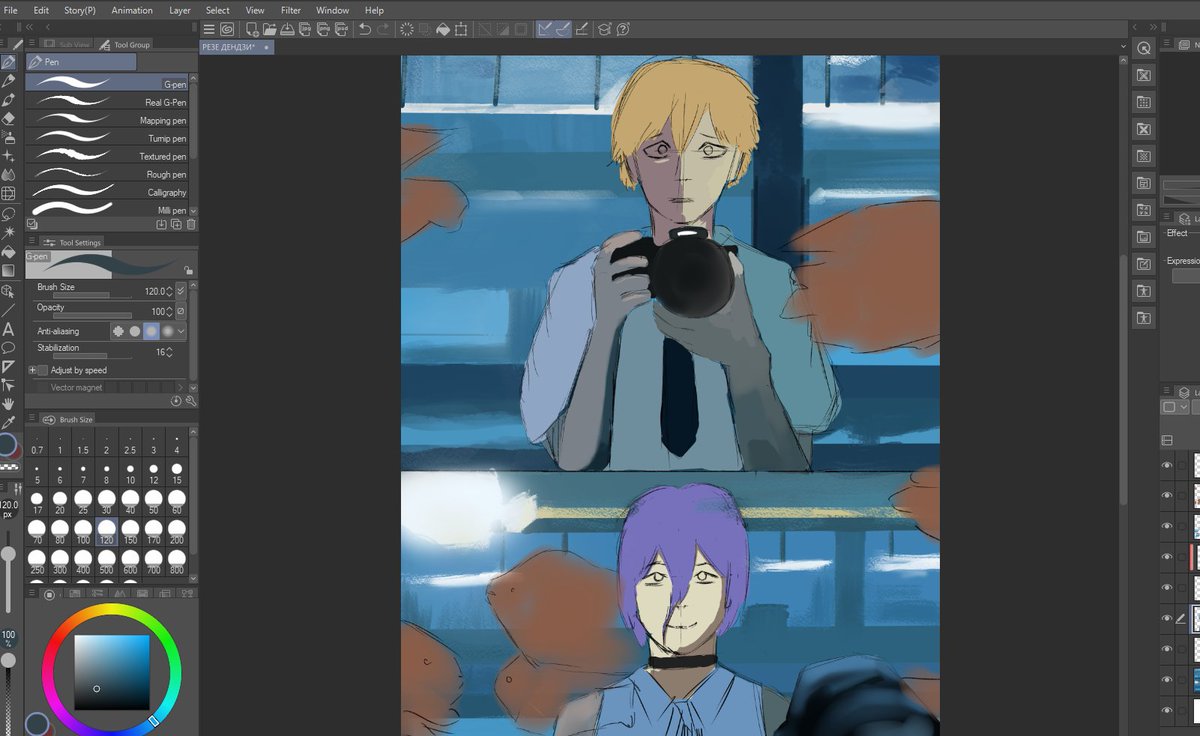Select the Pen tool in the toolbar
Image resolution: width=1200 pixels, height=736 pixels.
pyautogui.click(x=9, y=62)
